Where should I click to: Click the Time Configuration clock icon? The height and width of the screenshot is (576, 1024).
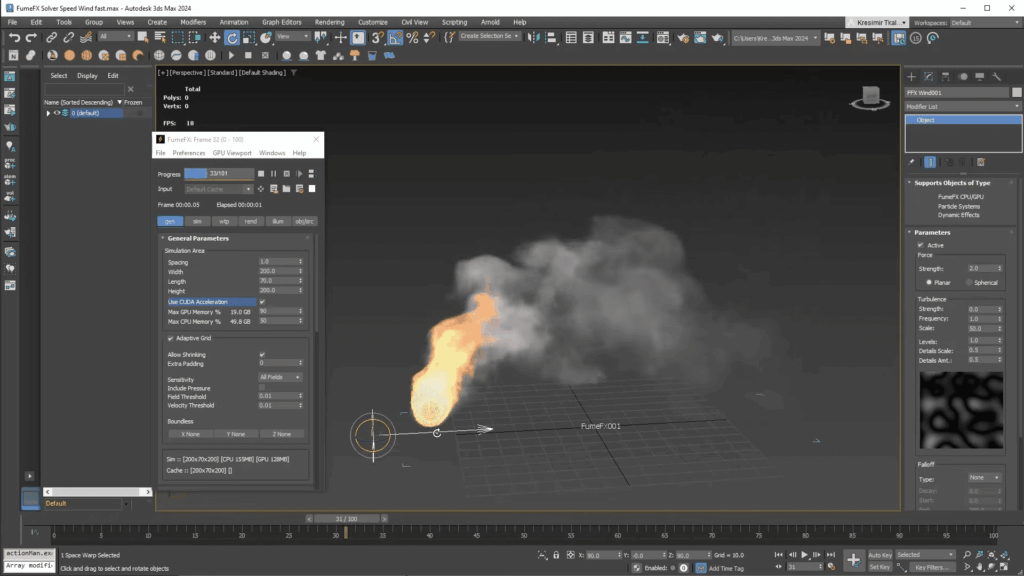pyautogui.click(x=832, y=567)
